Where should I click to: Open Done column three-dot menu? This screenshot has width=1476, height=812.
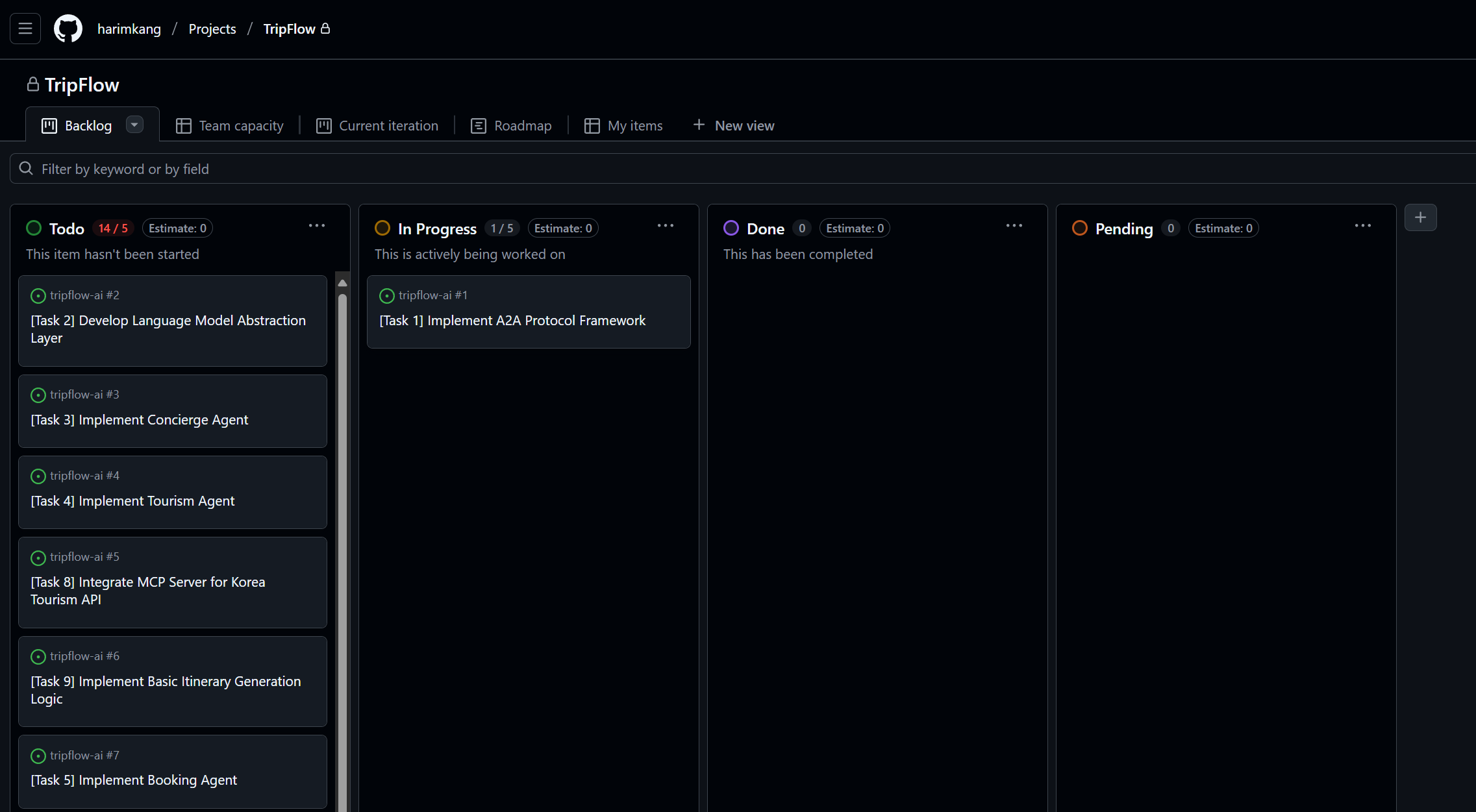click(1014, 226)
